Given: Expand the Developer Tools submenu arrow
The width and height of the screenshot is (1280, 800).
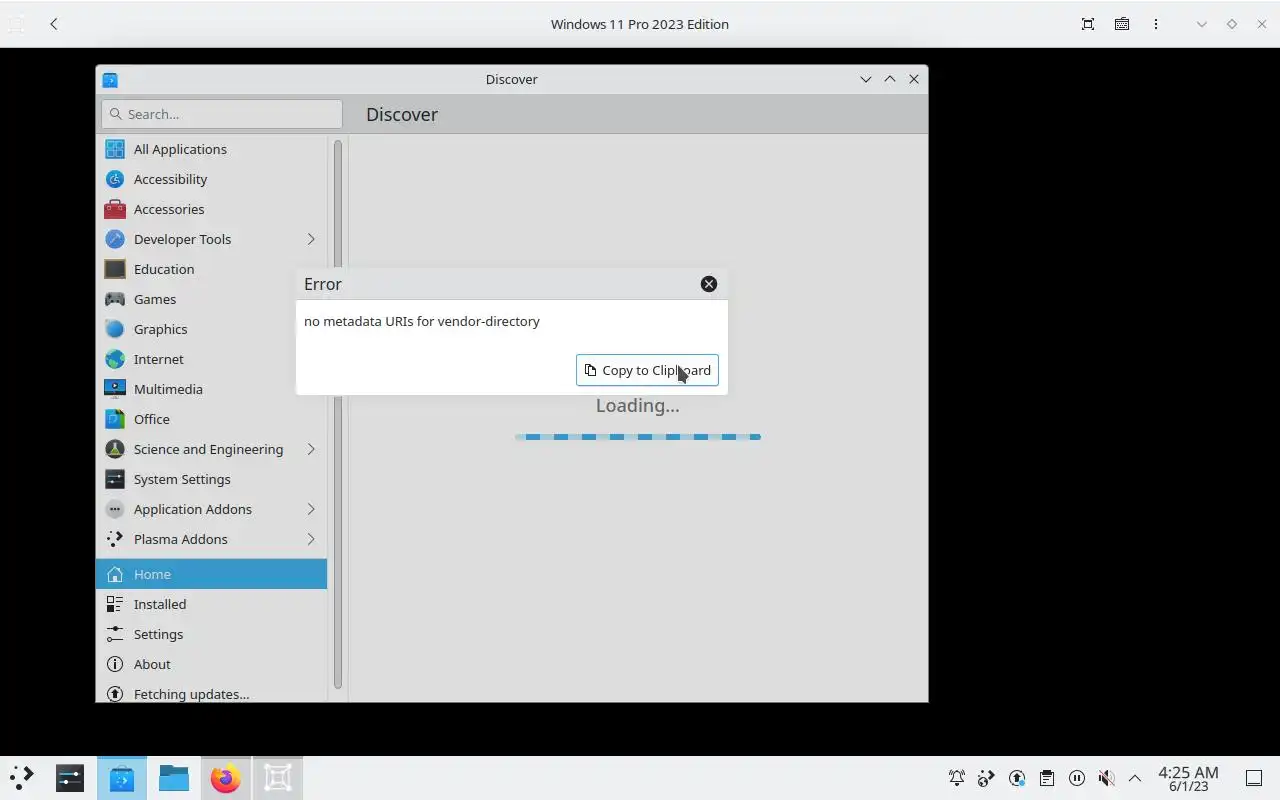Looking at the screenshot, I should point(311,239).
